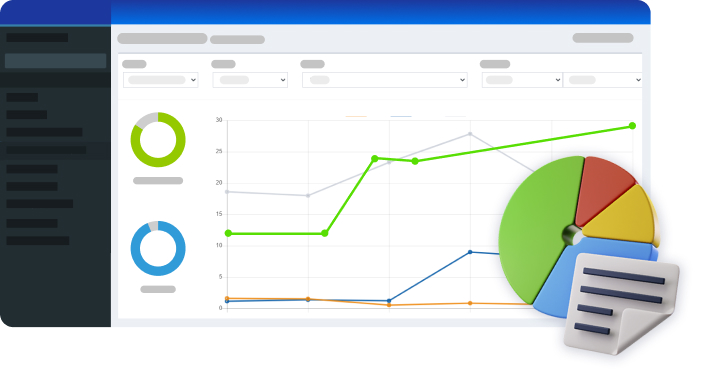Screen dimensions: 707x381
Task: Click first green line point at value 12
Action: (228, 233)
